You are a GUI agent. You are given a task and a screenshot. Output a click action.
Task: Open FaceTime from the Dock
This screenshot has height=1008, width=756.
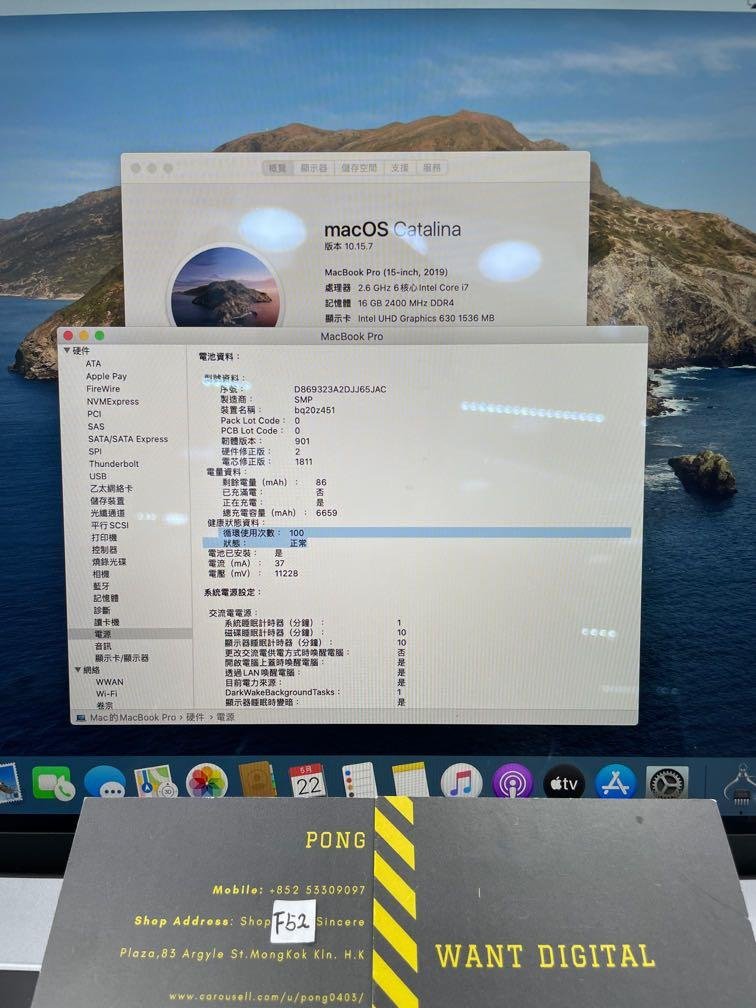(x=53, y=784)
